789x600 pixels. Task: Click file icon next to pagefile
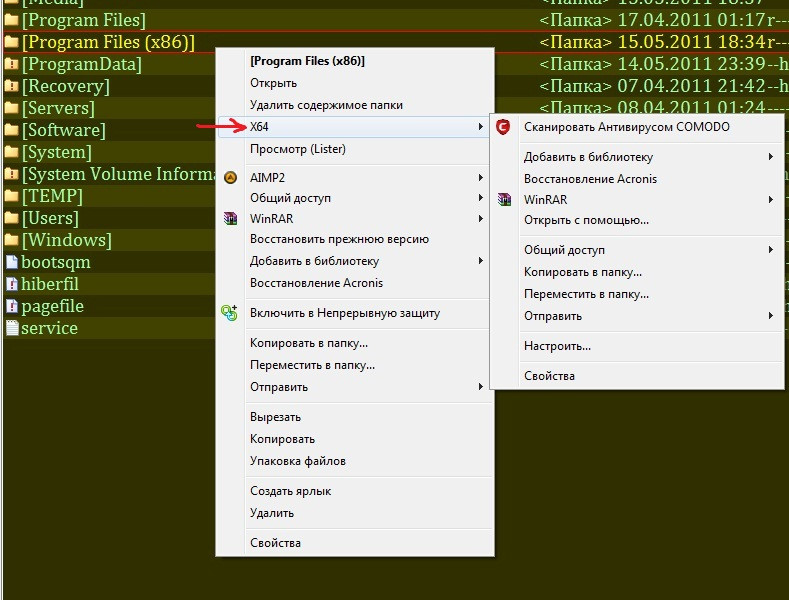[x=12, y=306]
